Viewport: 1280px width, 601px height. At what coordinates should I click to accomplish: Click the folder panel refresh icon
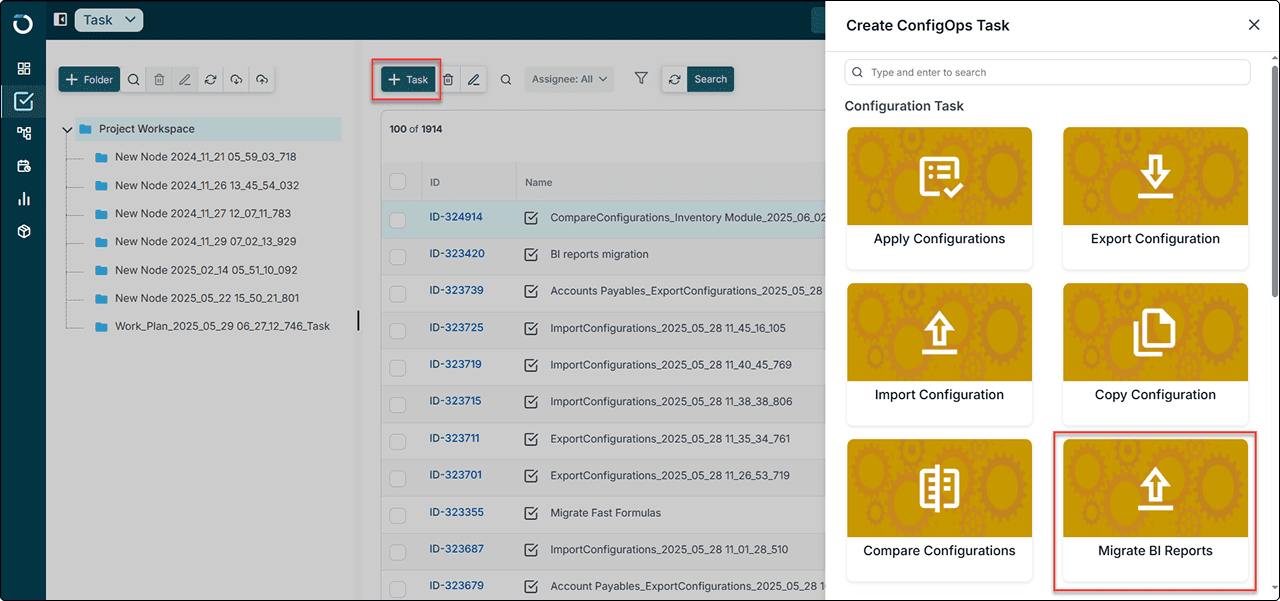pyautogui.click(x=211, y=80)
